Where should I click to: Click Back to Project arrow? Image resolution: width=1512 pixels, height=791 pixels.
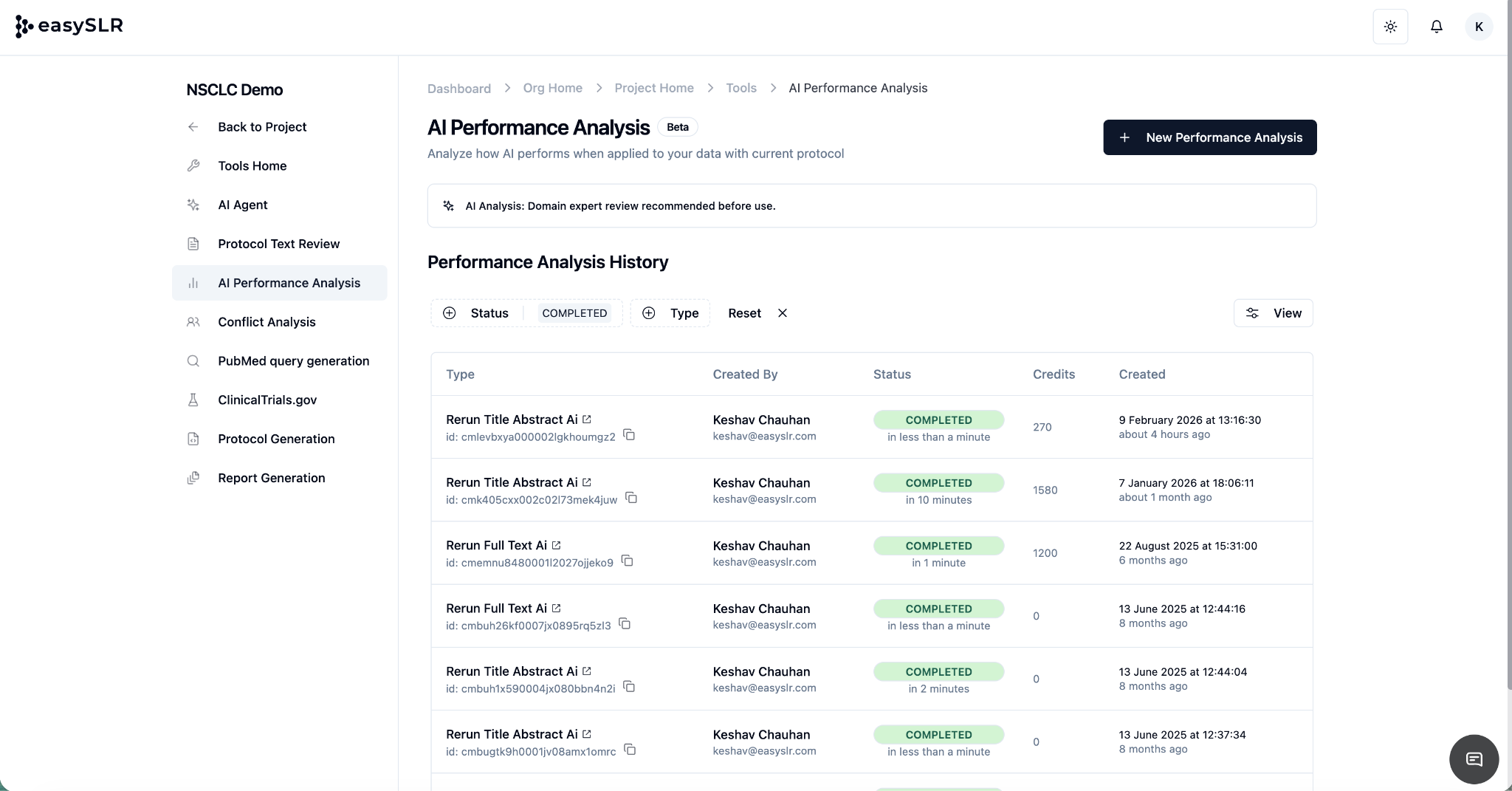coord(193,127)
